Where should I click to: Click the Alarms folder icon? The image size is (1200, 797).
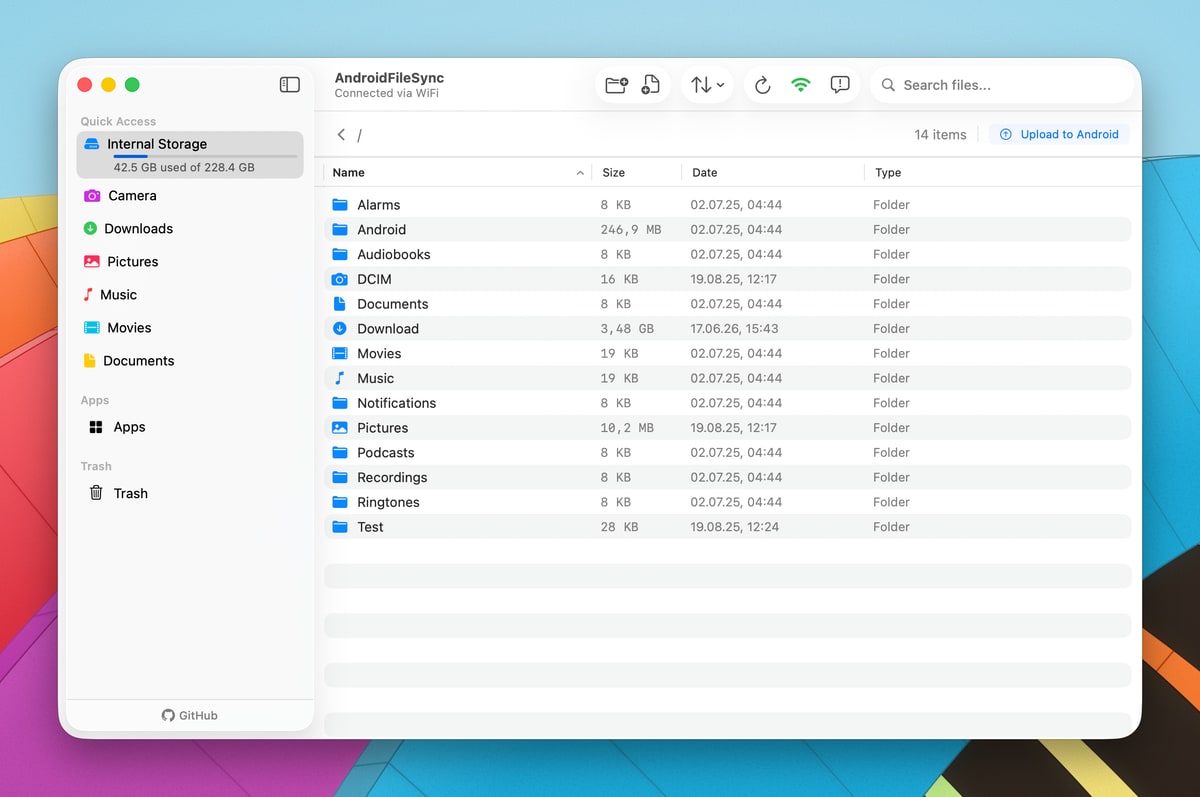coord(339,205)
